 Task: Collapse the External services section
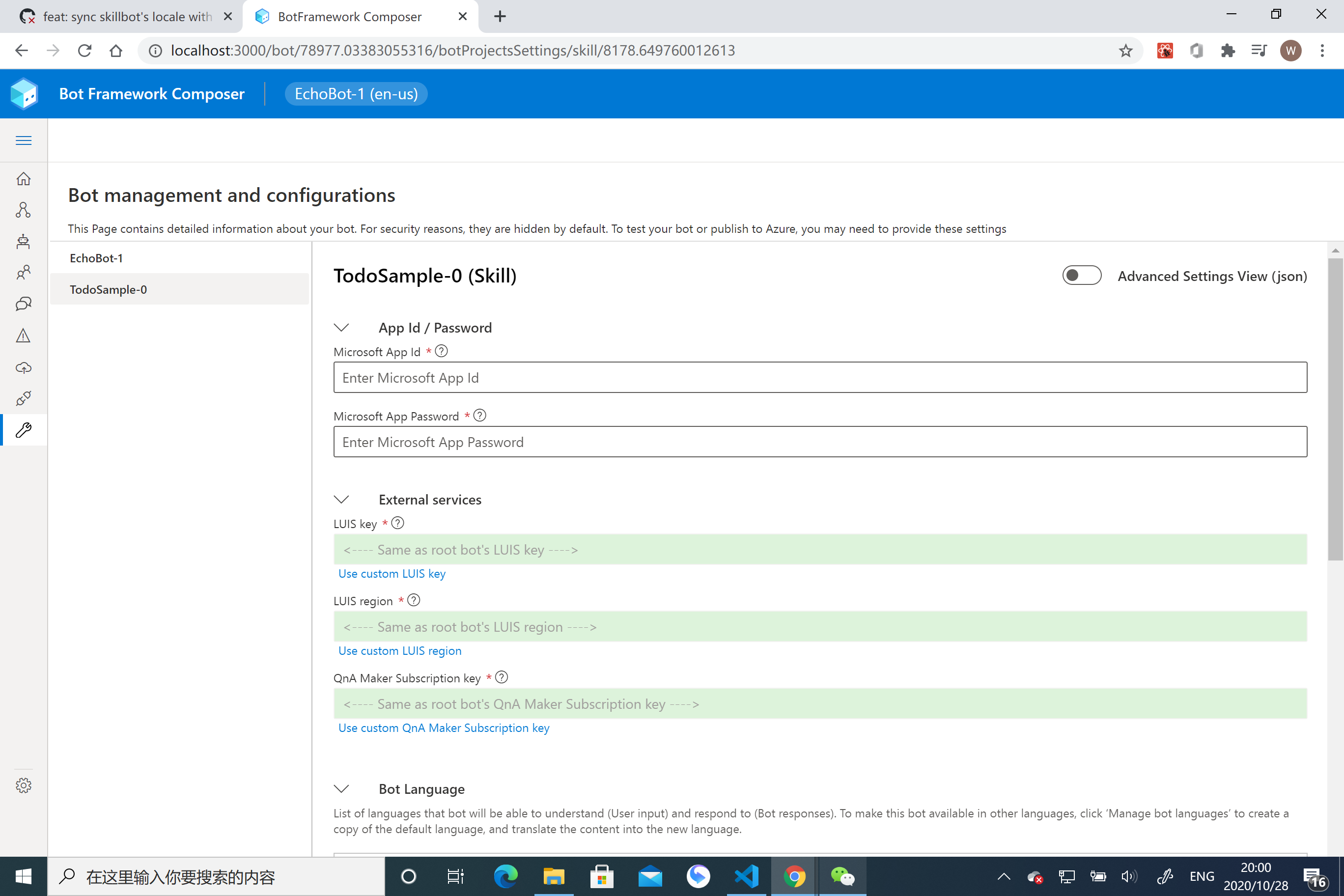(x=342, y=500)
